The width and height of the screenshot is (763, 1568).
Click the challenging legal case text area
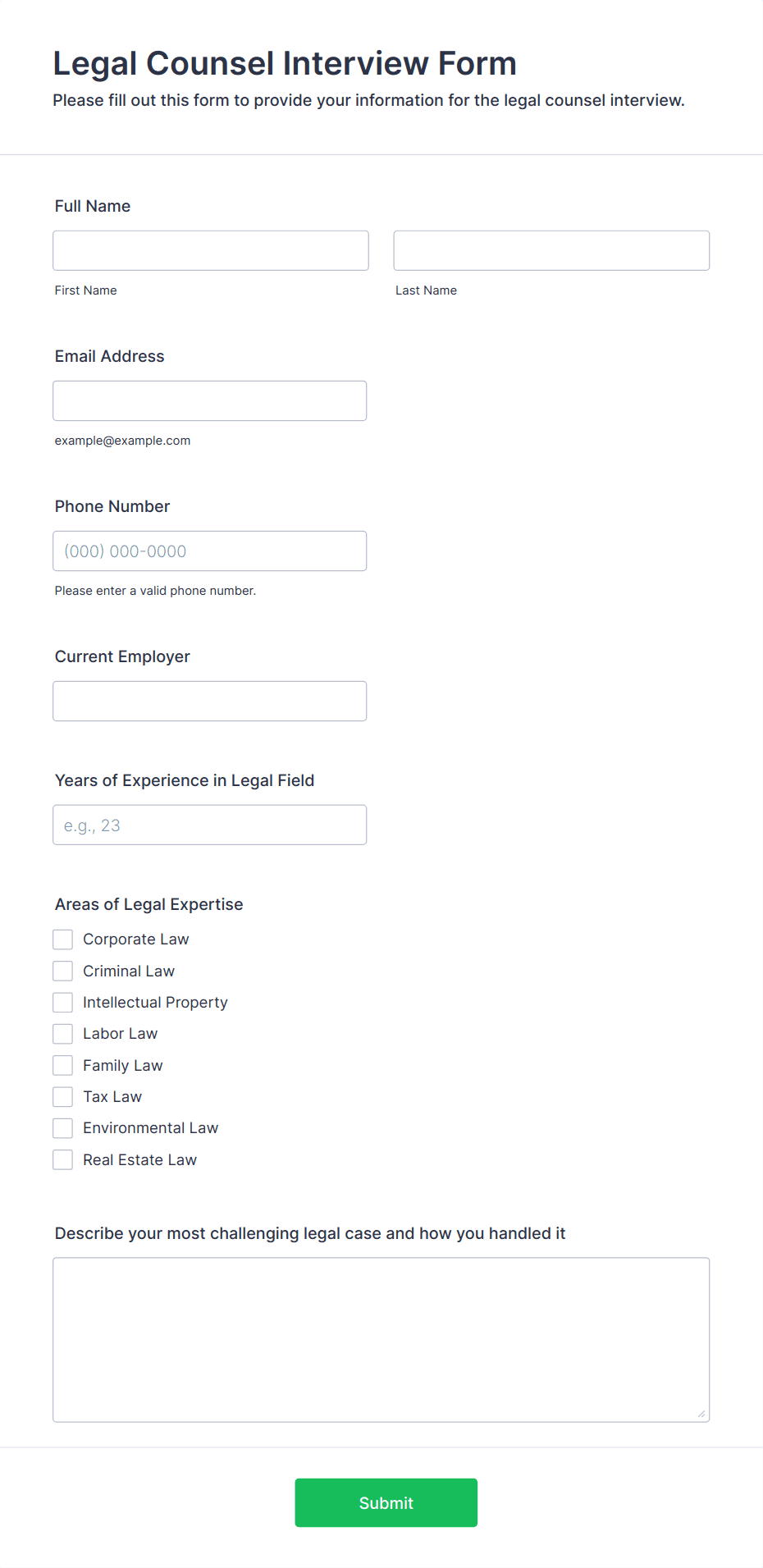381,1339
